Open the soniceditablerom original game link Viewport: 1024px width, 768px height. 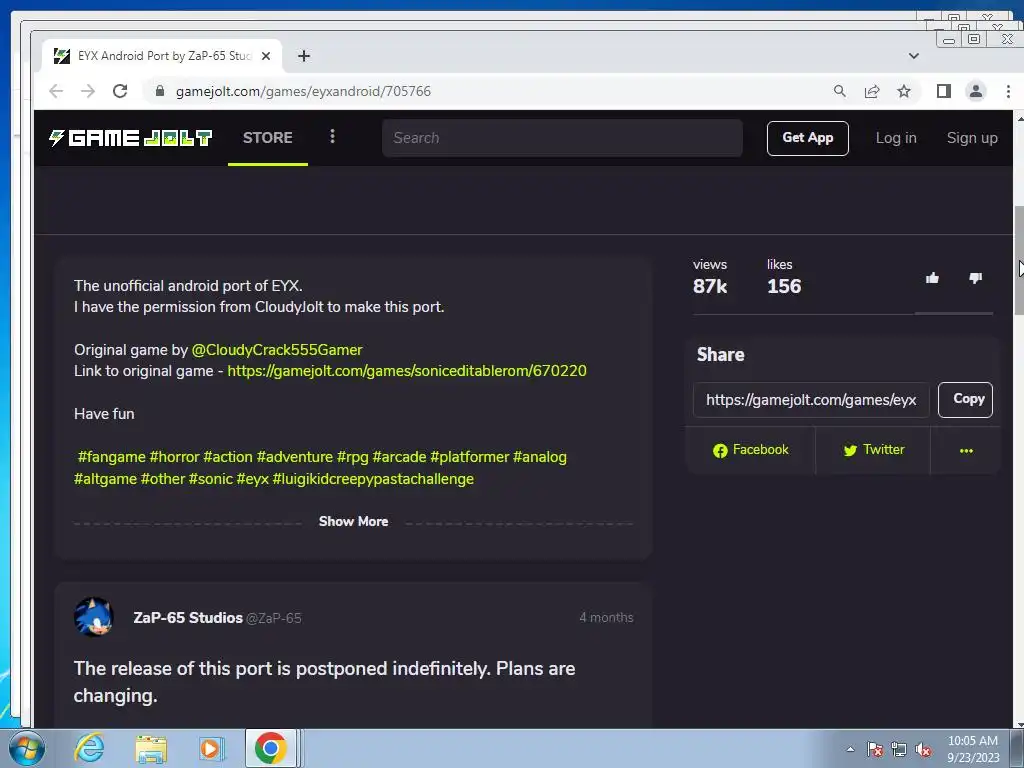pos(407,370)
